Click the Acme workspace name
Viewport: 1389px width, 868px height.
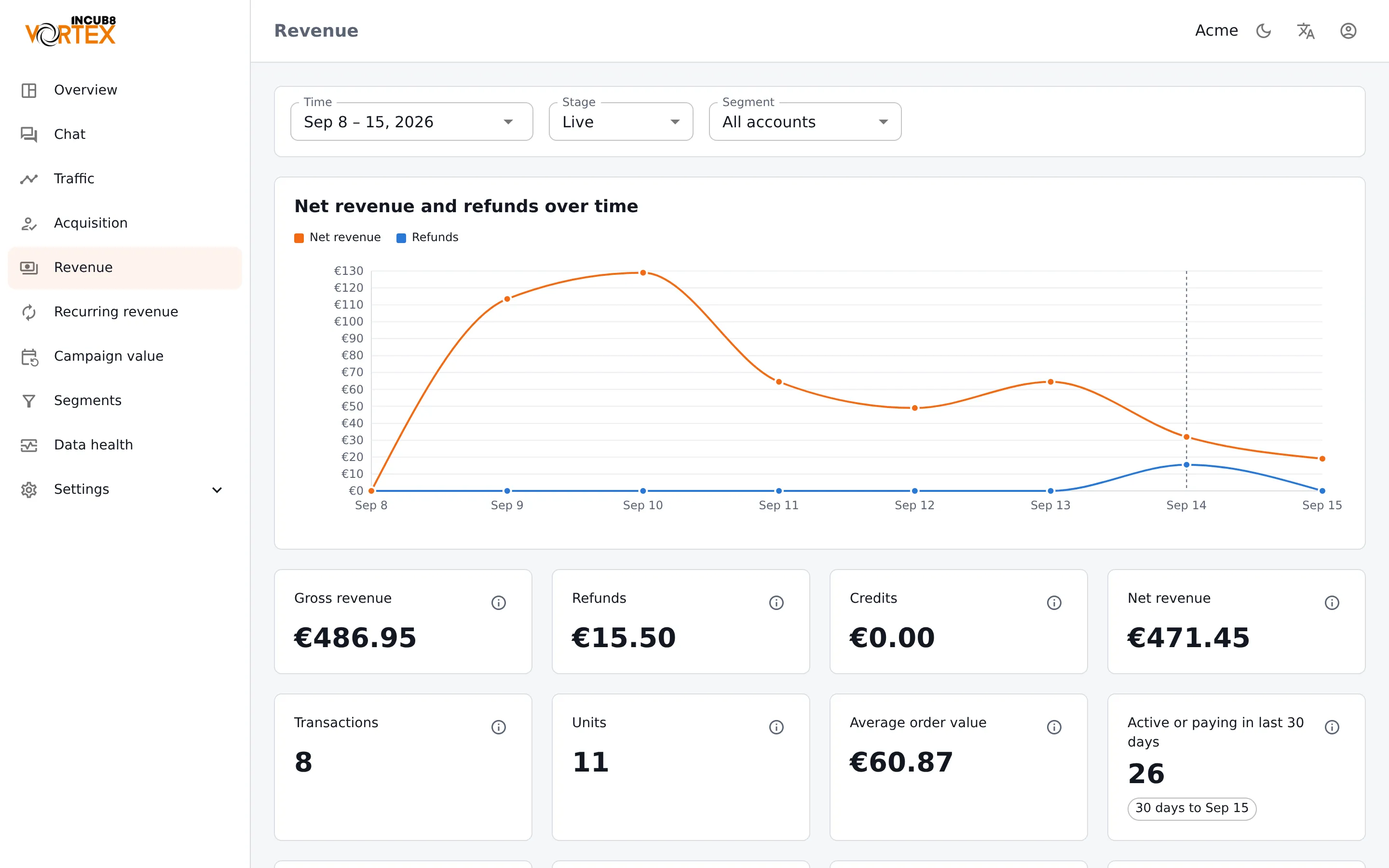point(1216,30)
